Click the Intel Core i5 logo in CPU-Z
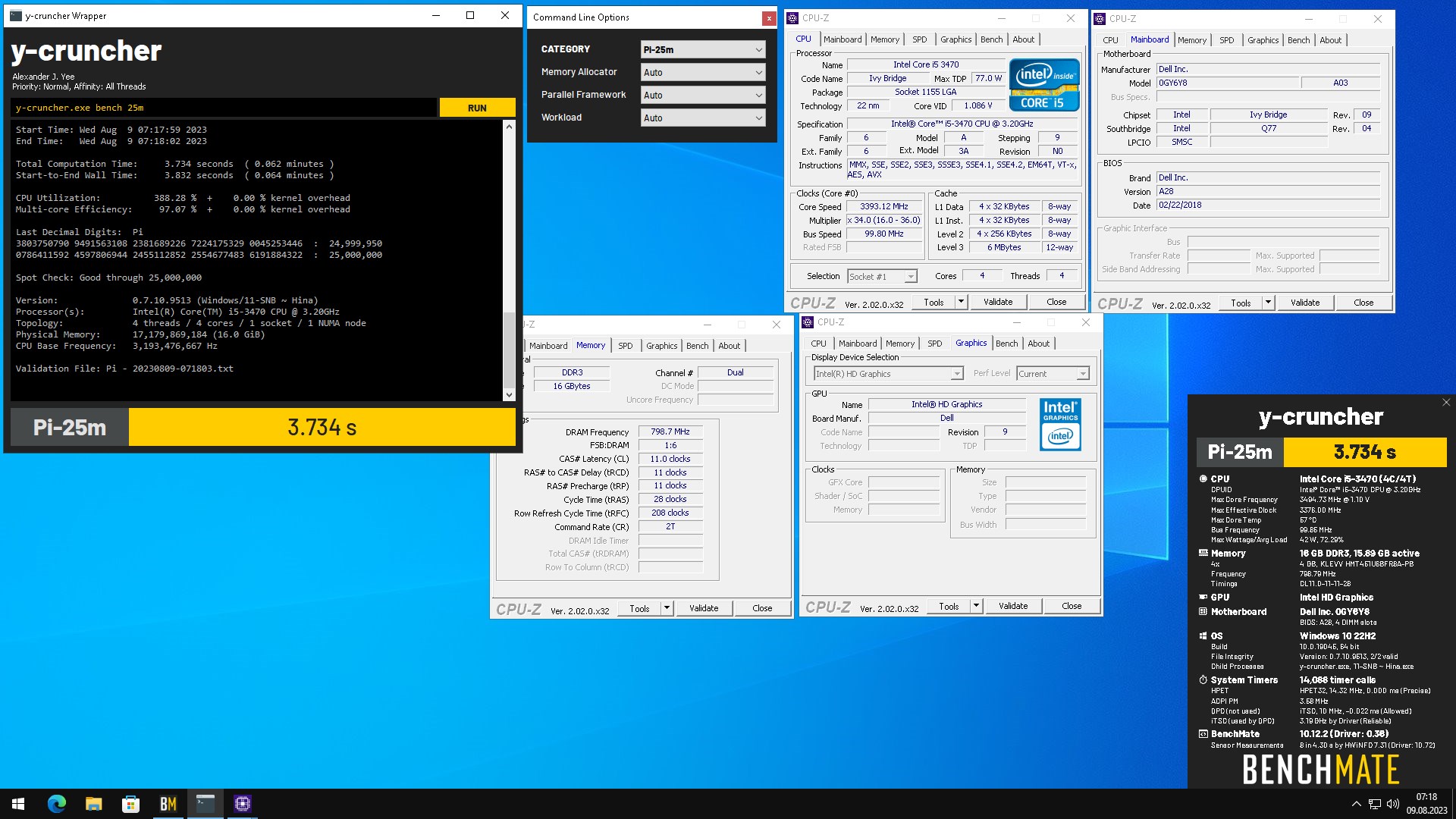This screenshot has height=819, width=1456. click(x=1044, y=85)
